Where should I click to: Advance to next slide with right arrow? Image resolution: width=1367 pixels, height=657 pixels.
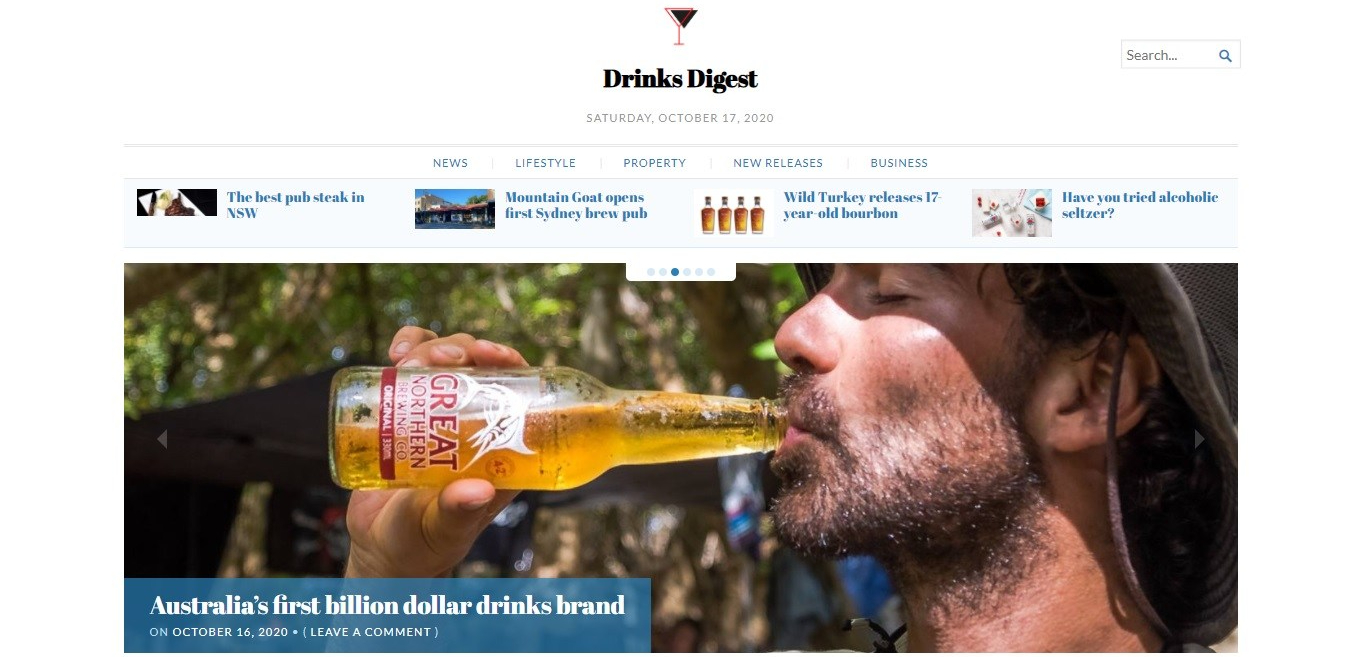[x=1199, y=438]
